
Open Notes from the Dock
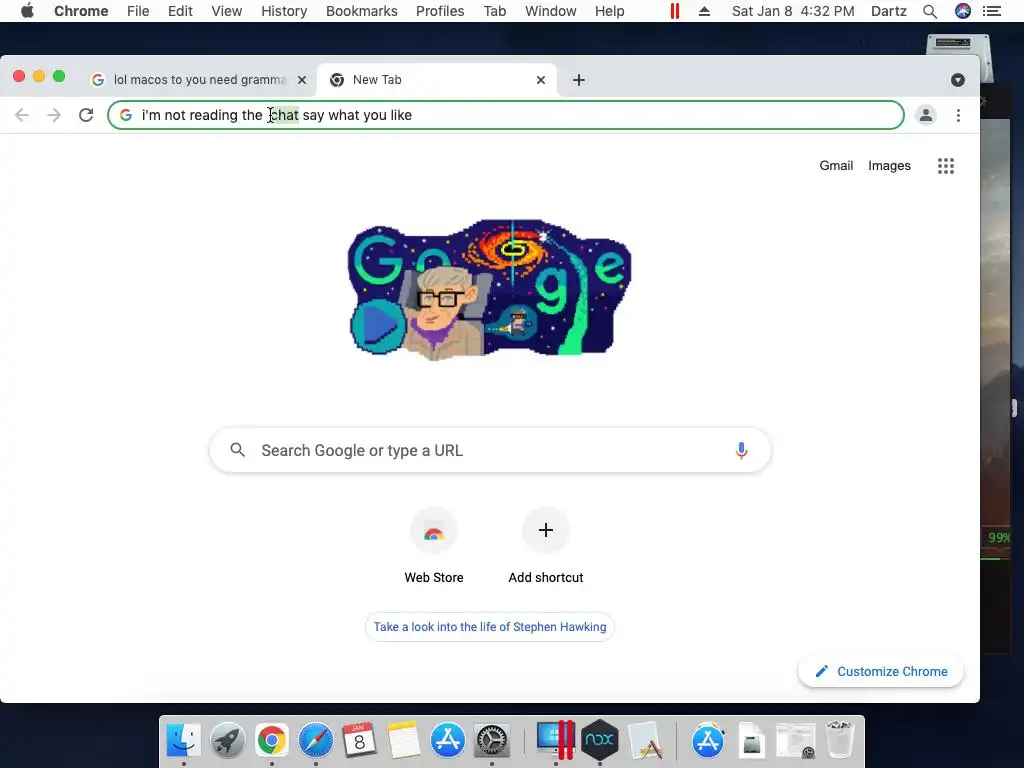[403, 741]
